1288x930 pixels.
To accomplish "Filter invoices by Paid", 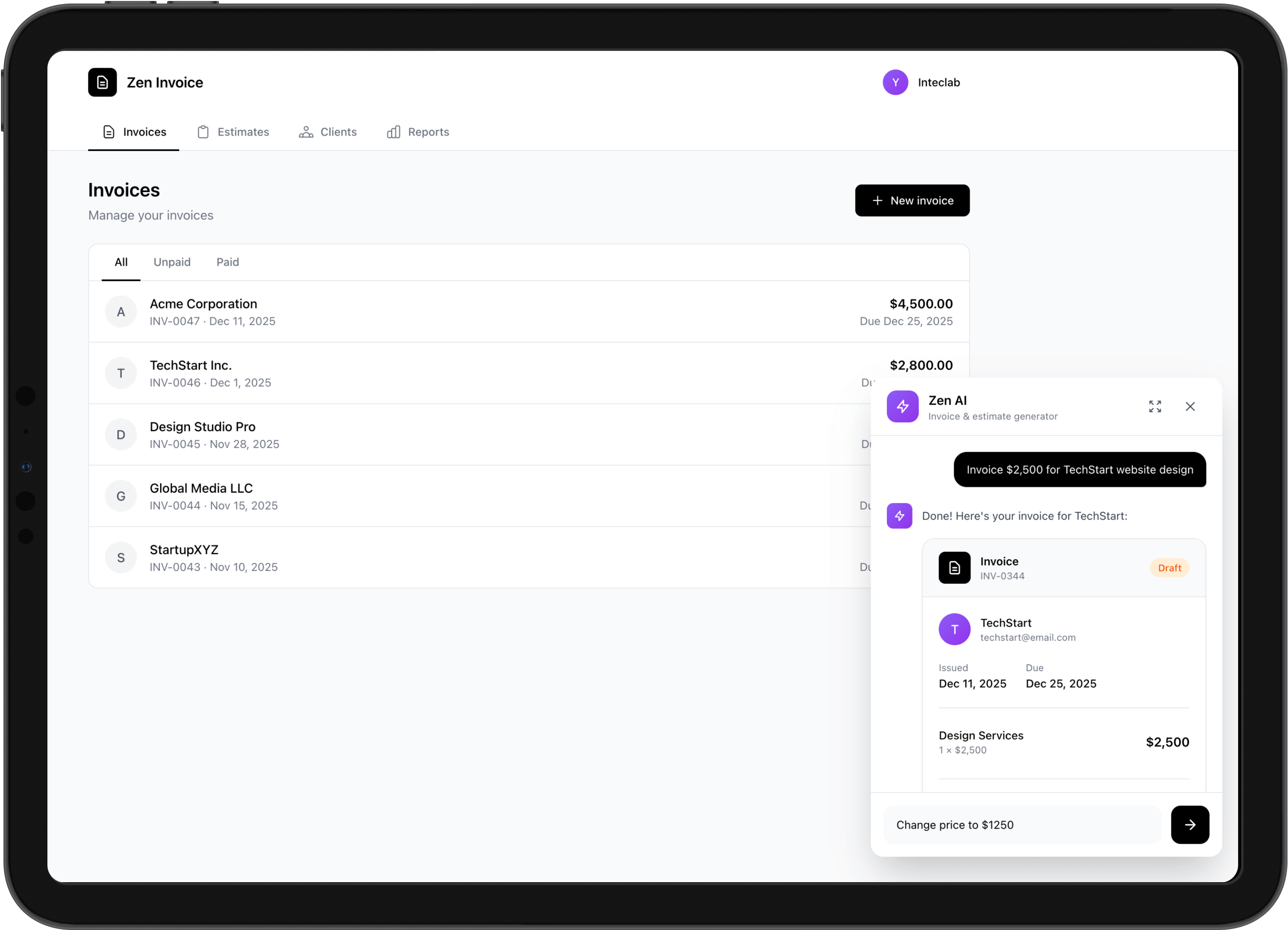I will click(x=227, y=262).
